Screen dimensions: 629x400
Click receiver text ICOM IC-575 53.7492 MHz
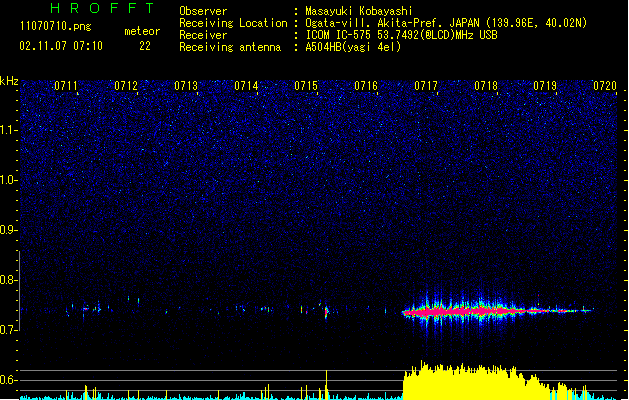tap(401, 35)
